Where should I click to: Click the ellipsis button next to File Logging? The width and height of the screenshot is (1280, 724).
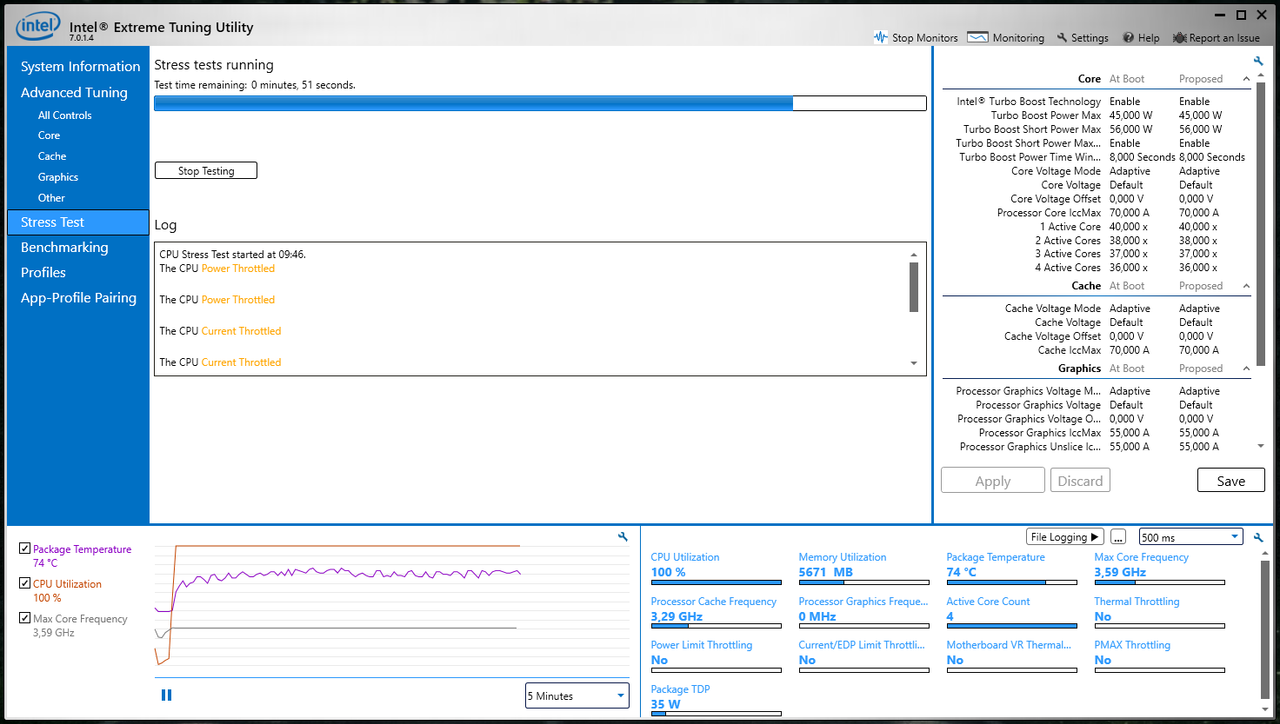[1119, 537]
